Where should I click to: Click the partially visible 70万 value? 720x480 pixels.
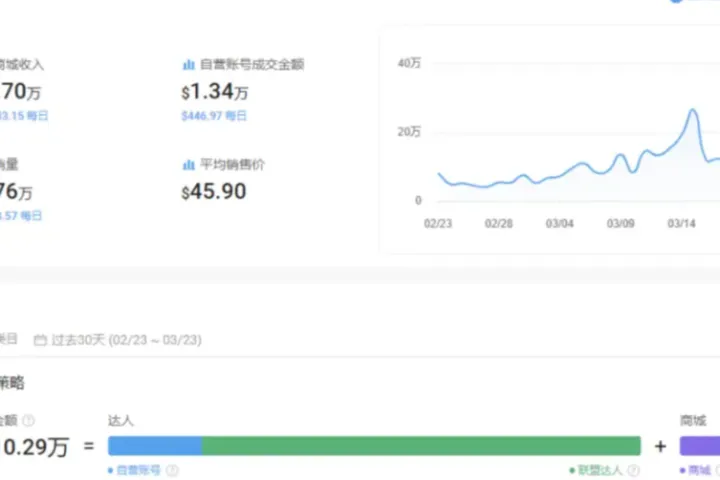click(x=20, y=91)
